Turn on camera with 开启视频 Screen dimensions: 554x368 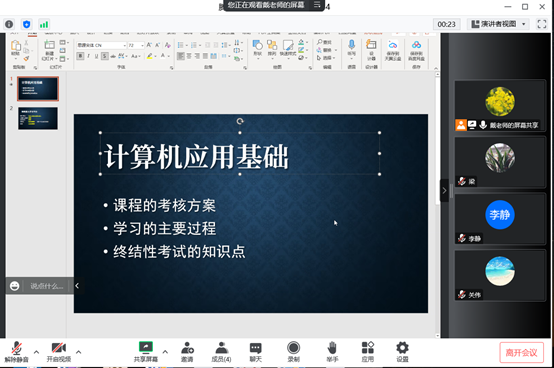click(59, 352)
